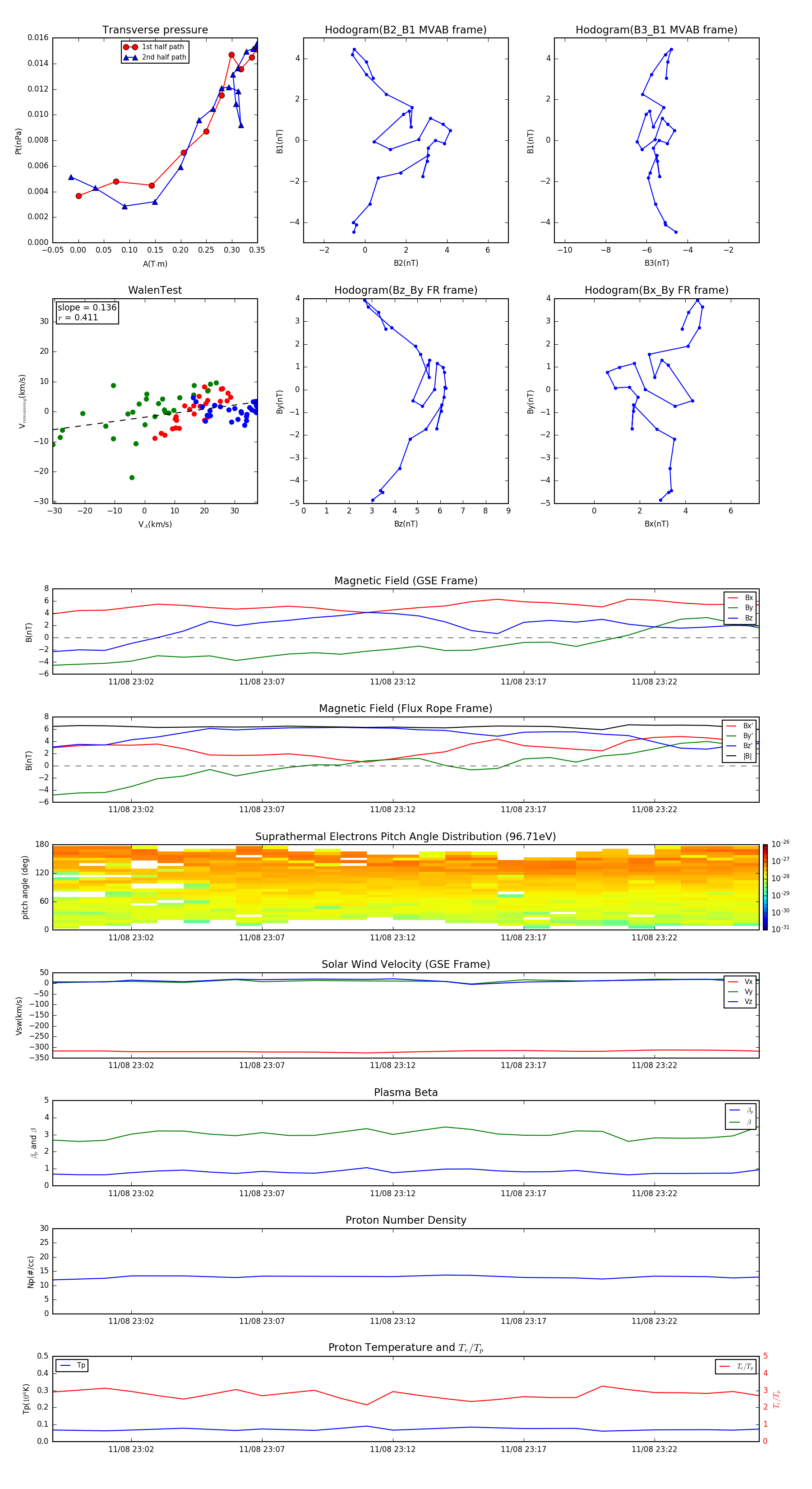Click the pitch angle colorbar scale

pos(765,887)
